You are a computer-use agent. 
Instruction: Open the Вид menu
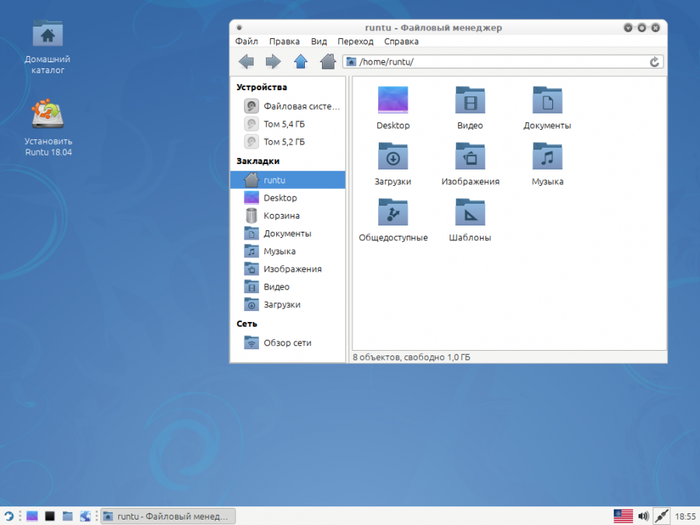coord(319,42)
